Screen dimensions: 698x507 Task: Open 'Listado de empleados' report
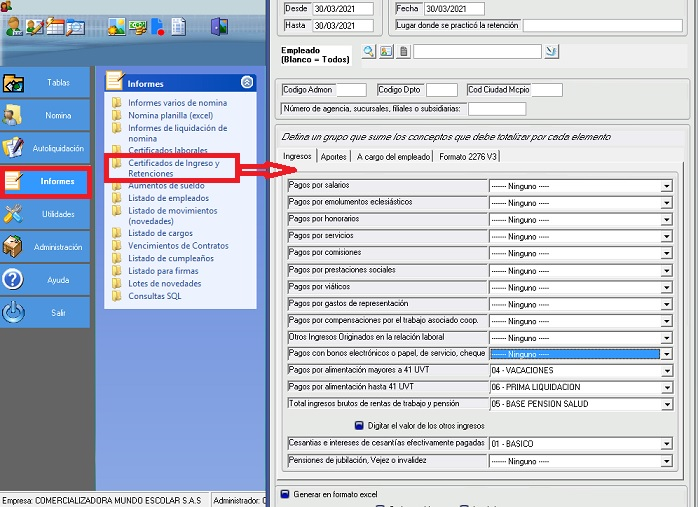coord(168,198)
